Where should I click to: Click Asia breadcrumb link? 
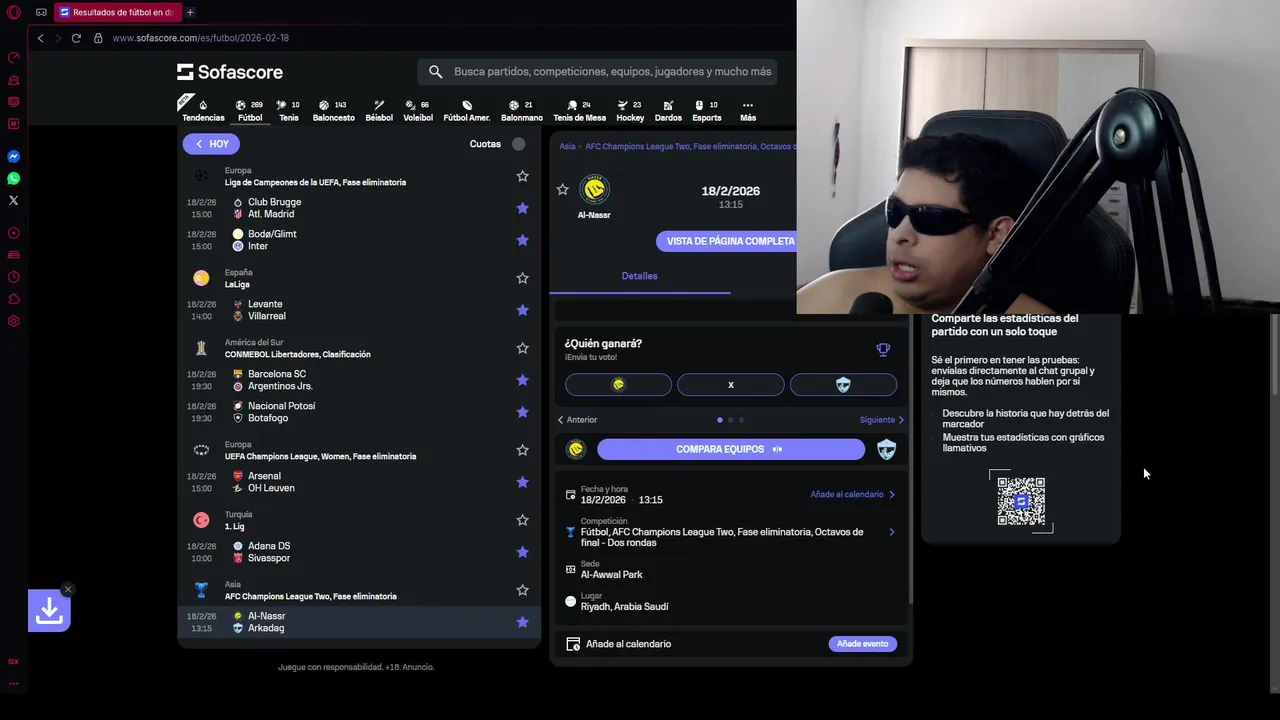[x=567, y=146]
